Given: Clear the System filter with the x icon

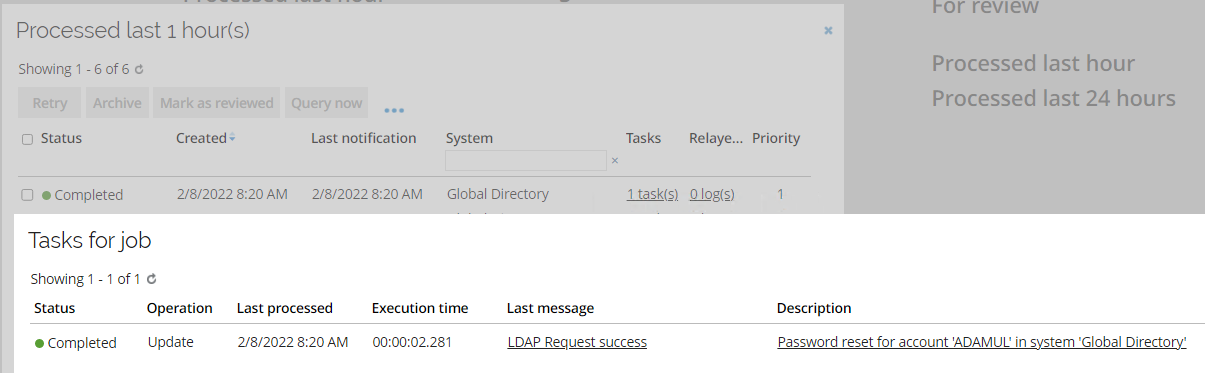Looking at the screenshot, I should click(615, 160).
